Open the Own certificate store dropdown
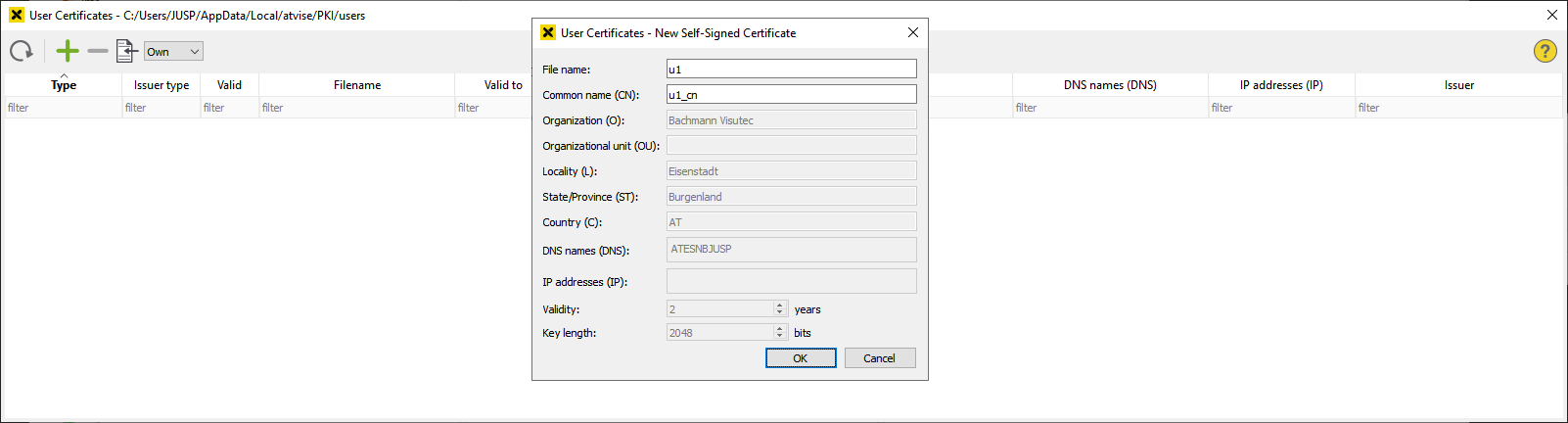 point(173,52)
